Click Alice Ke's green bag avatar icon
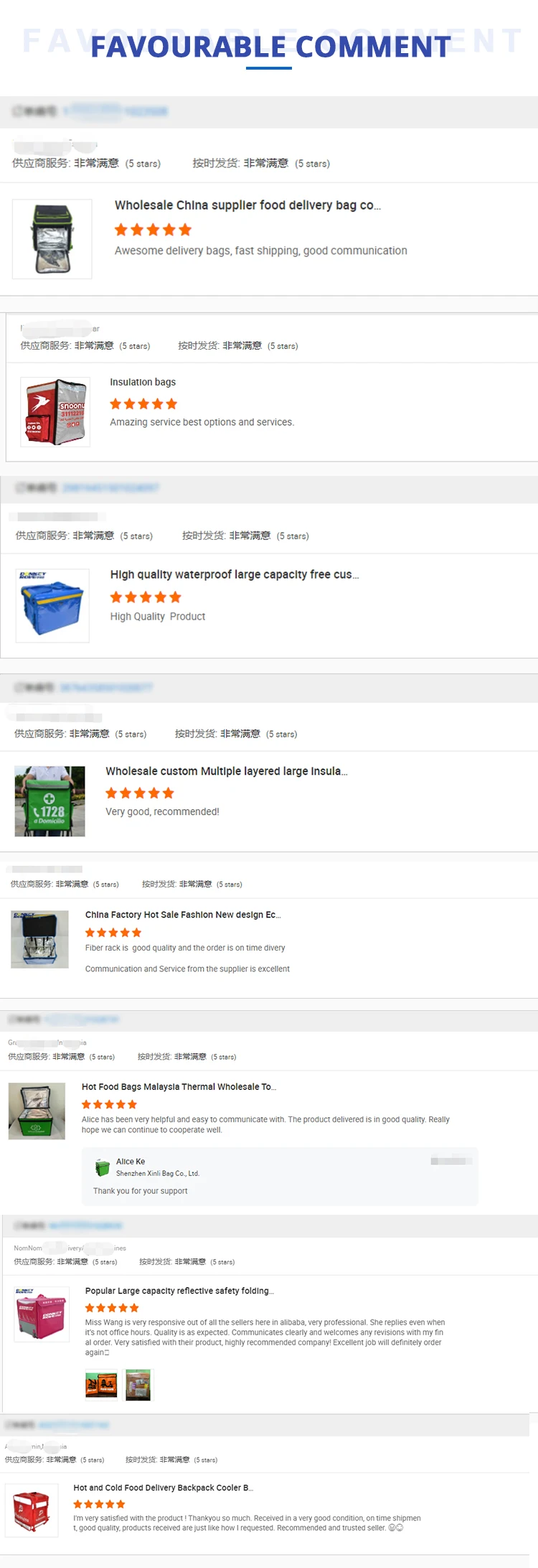Viewport: 538px width, 1568px height. click(103, 1167)
